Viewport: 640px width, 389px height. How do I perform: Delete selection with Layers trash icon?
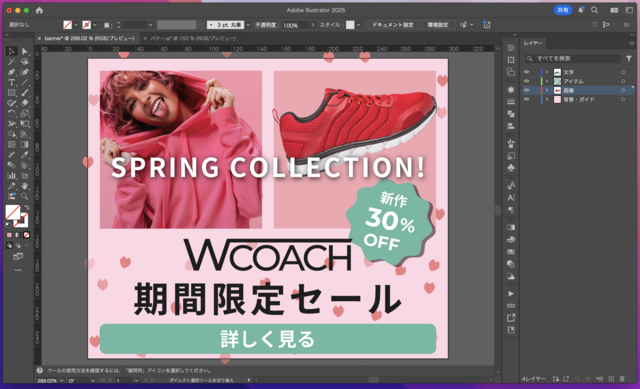(622, 379)
